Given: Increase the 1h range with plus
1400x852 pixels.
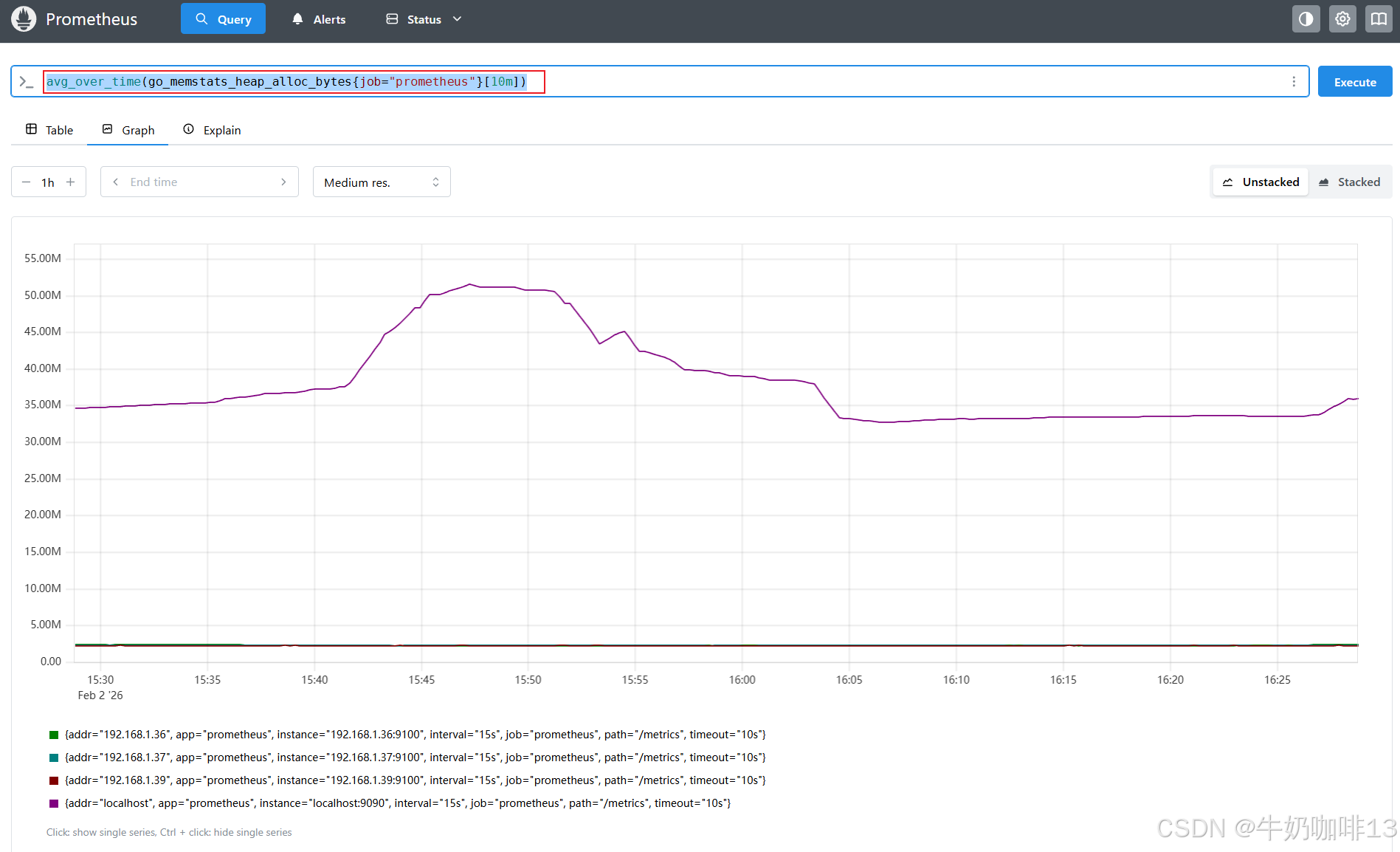Looking at the screenshot, I should coord(71,182).
